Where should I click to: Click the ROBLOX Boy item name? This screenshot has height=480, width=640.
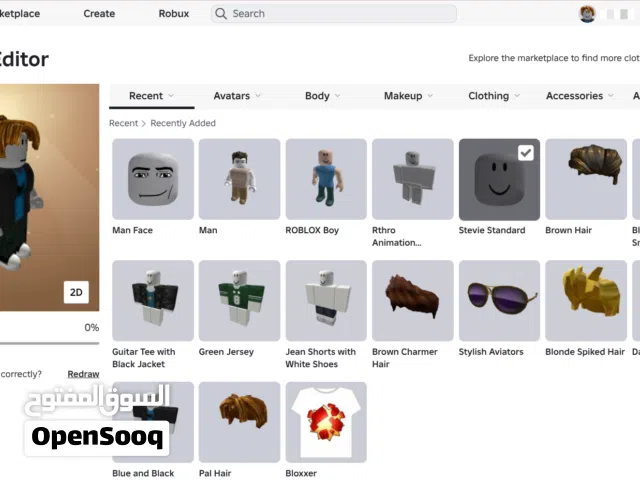312,230
